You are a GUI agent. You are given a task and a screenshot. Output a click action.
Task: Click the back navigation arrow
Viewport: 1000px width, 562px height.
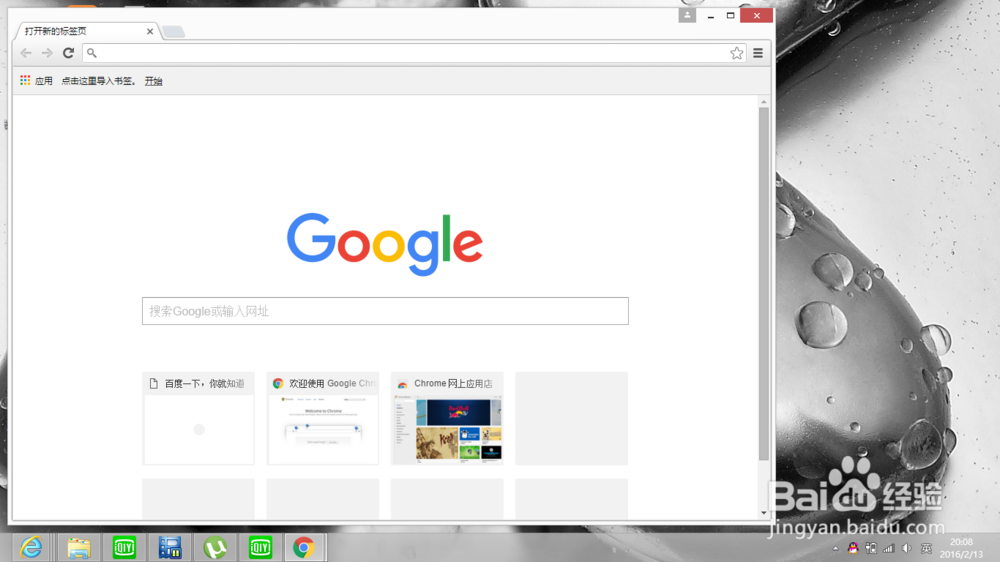point(26,53)
